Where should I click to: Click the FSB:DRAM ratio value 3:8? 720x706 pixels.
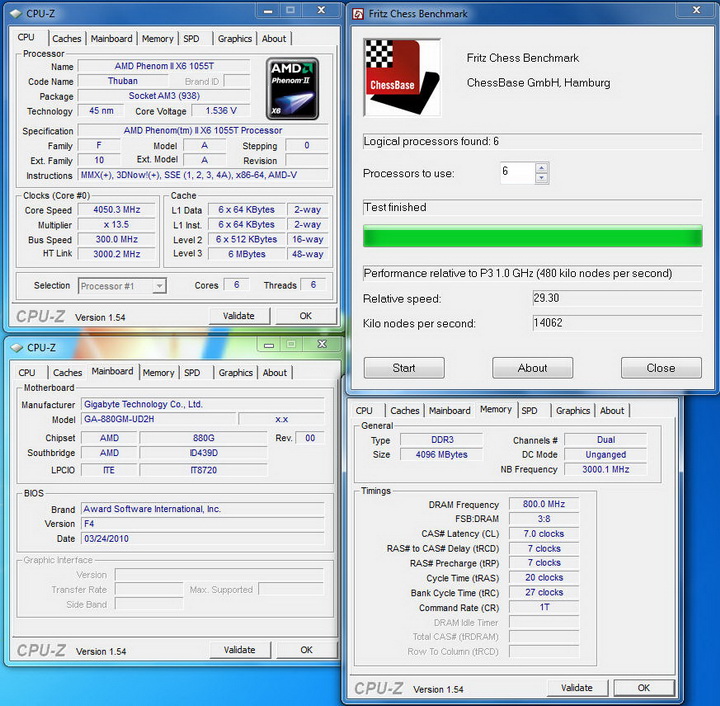tap(544, 519)
